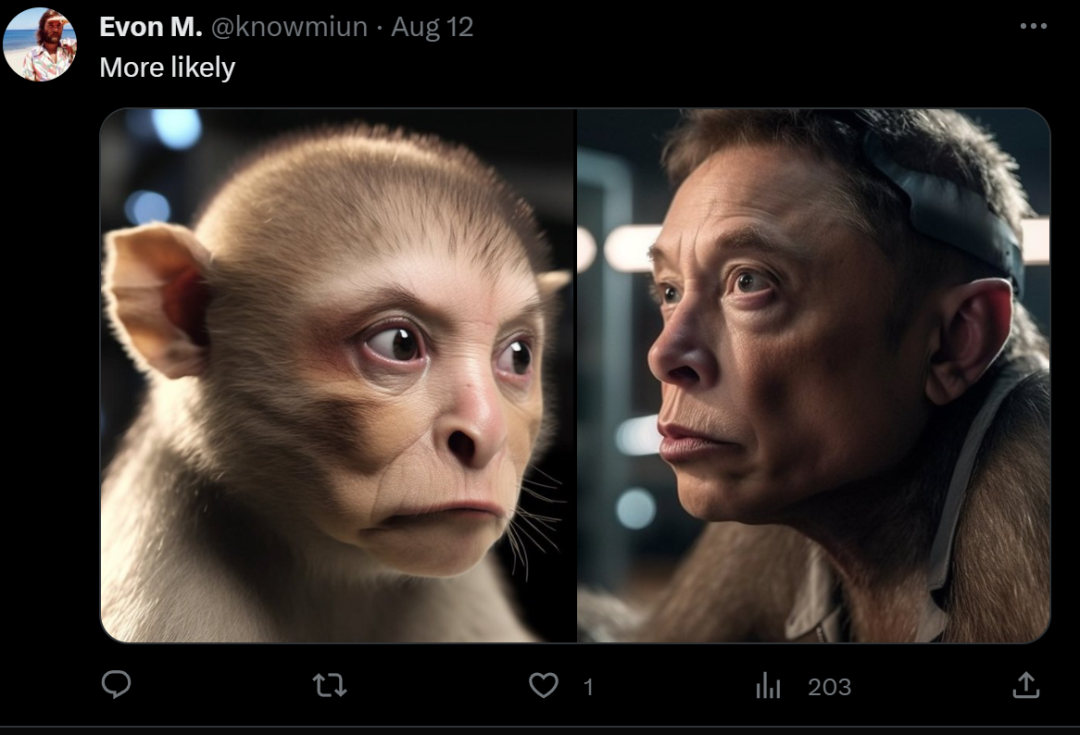Click the "More likely" tweet text
Image resolution: width=1080 pixels, height=735 pixels.
[x=167, y=68]
